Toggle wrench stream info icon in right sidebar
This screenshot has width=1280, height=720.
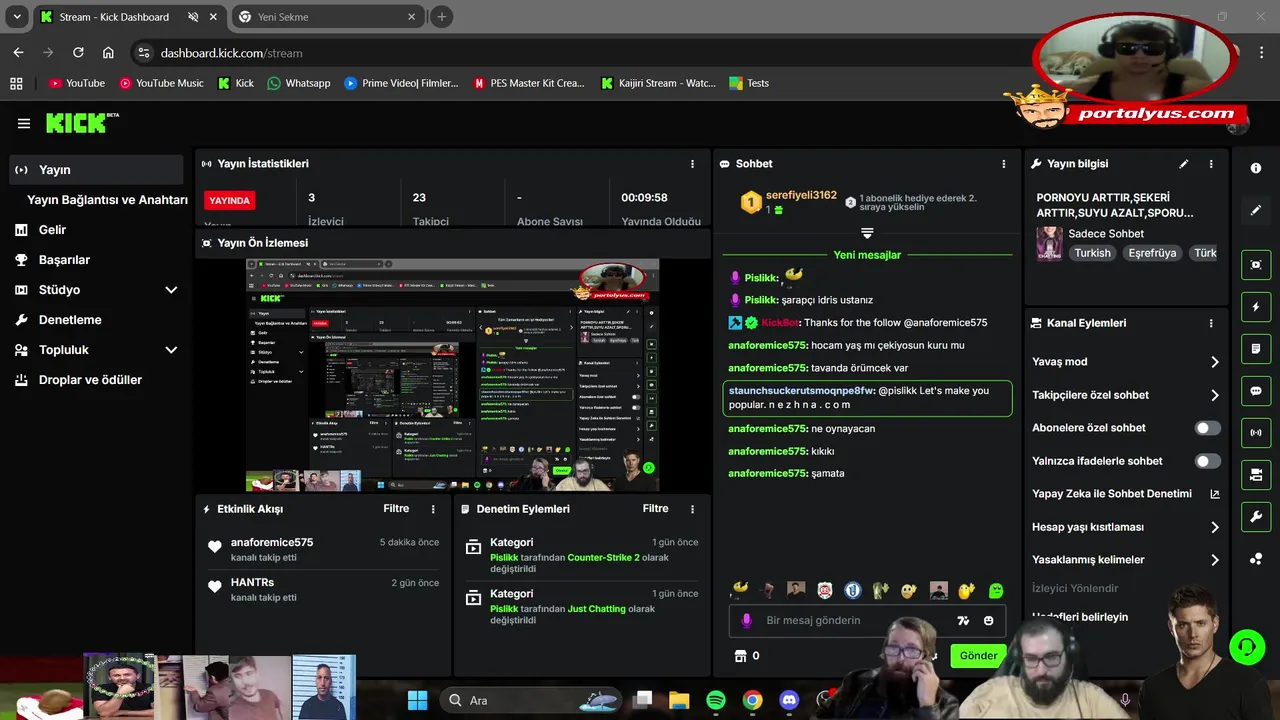click(1256, 517)
